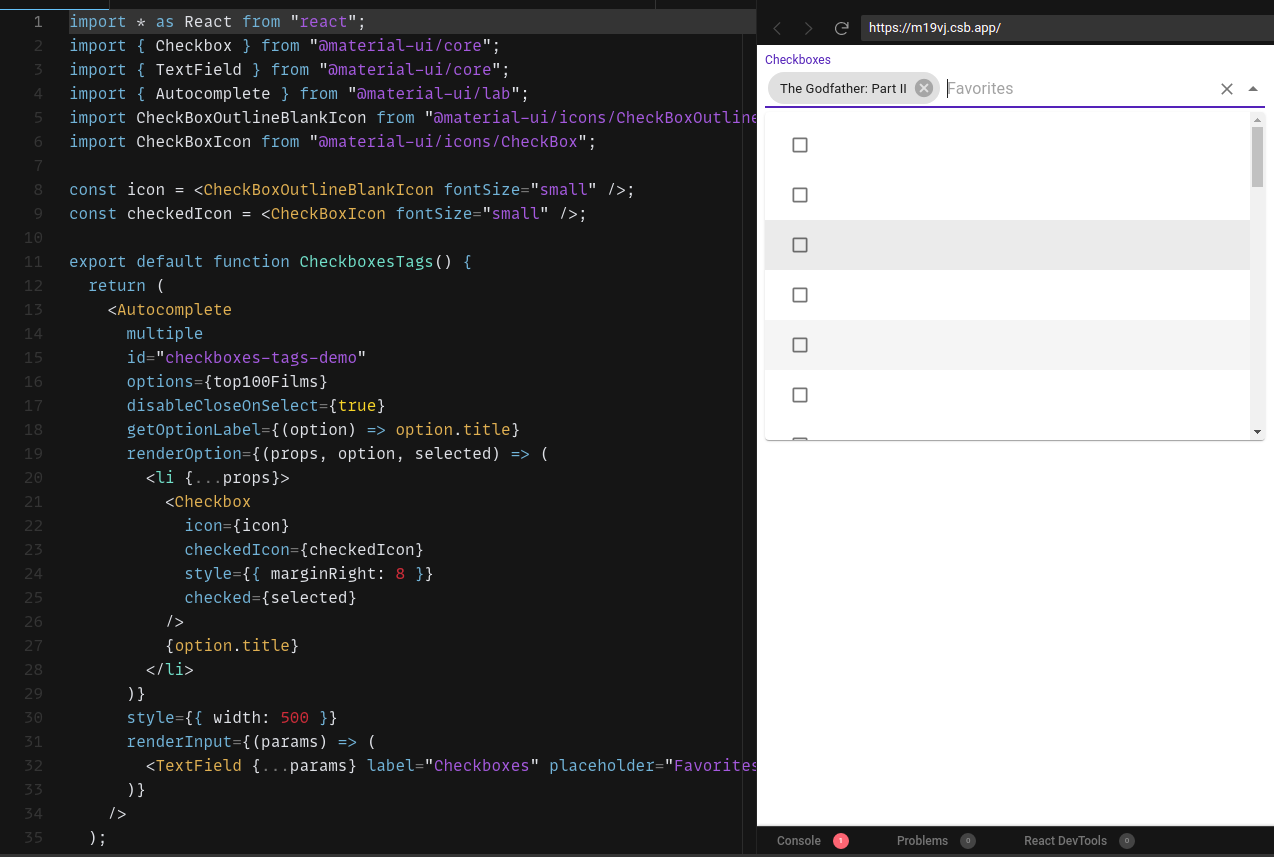
Task: Click the 'getOptionLabel' prop
Action: click(194, 430)
